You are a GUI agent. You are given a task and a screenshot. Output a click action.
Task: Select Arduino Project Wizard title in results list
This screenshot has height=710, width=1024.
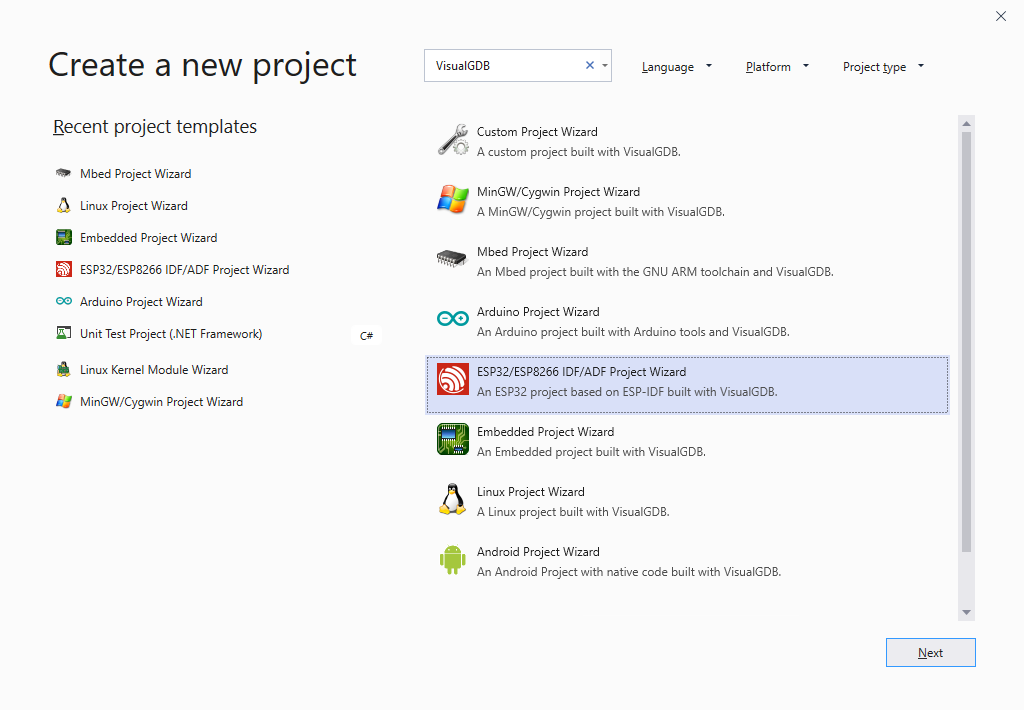tap(538, 312)
